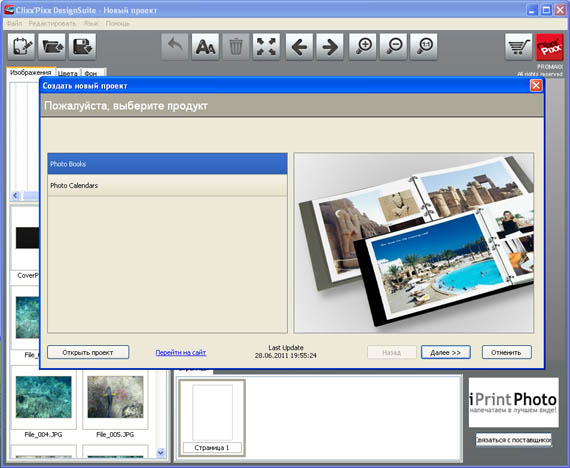This screenshot has width=570, height=468.
Task: Click the Далее >> button
Action: click(x=446, y=352)
